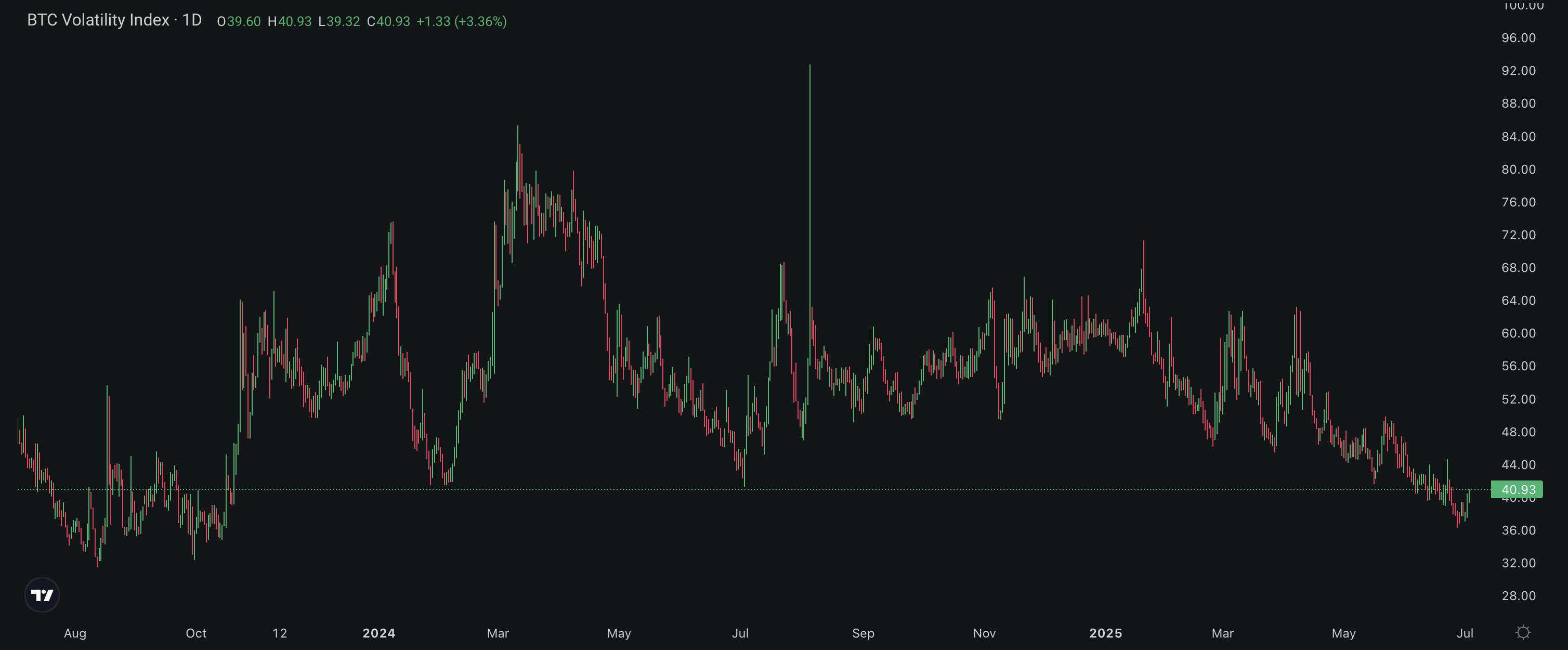The image size is (1568, 650).
Task: Select the BTC Volatility Index symbol title
Action: coord(100,20)
